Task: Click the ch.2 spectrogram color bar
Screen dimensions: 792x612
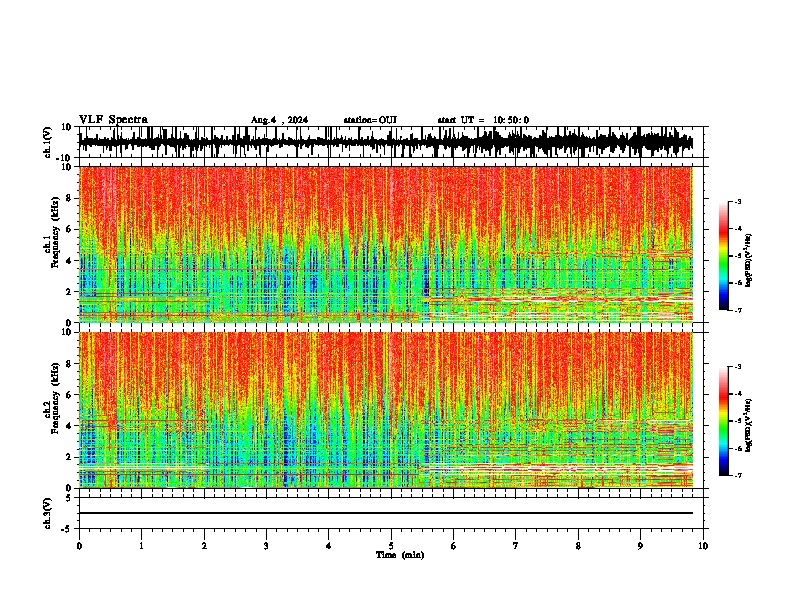Action: pos(724,421)
